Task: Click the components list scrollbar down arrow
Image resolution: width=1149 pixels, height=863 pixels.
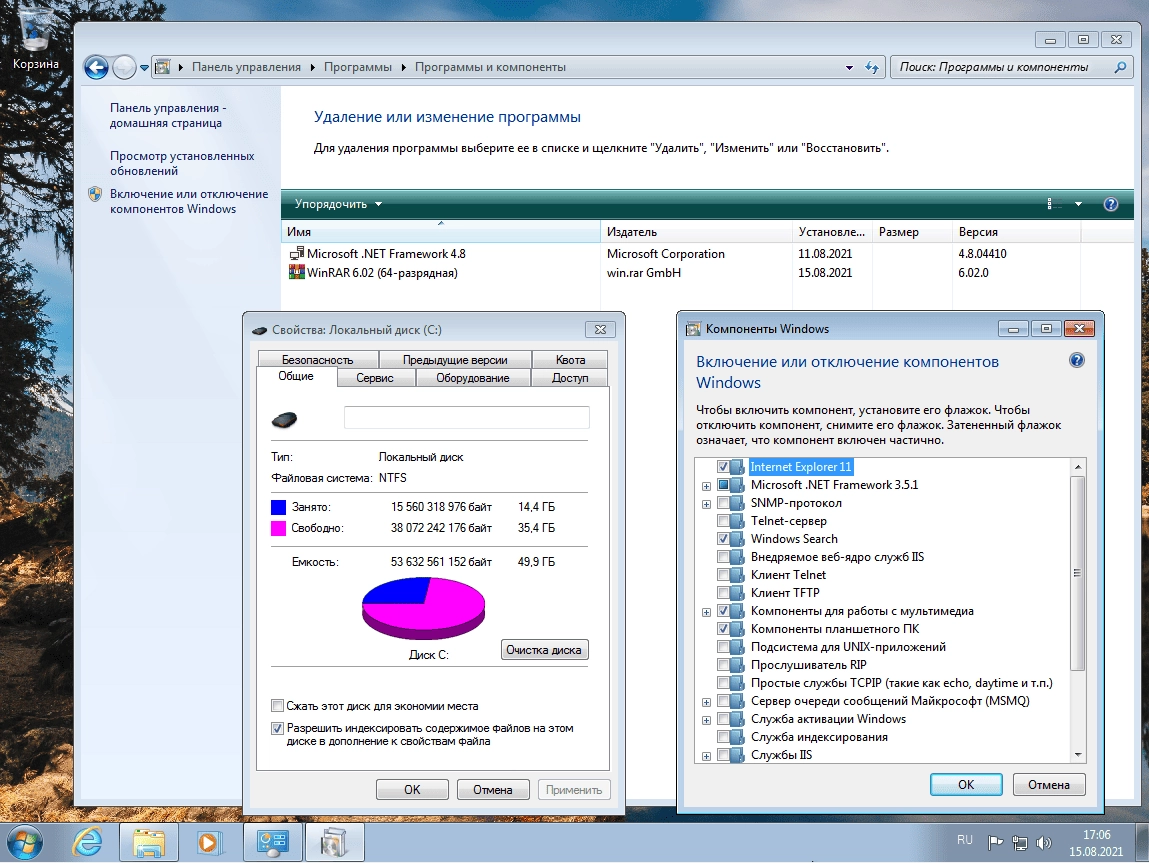Action: pyautogui.click(x=1078, y=755)
